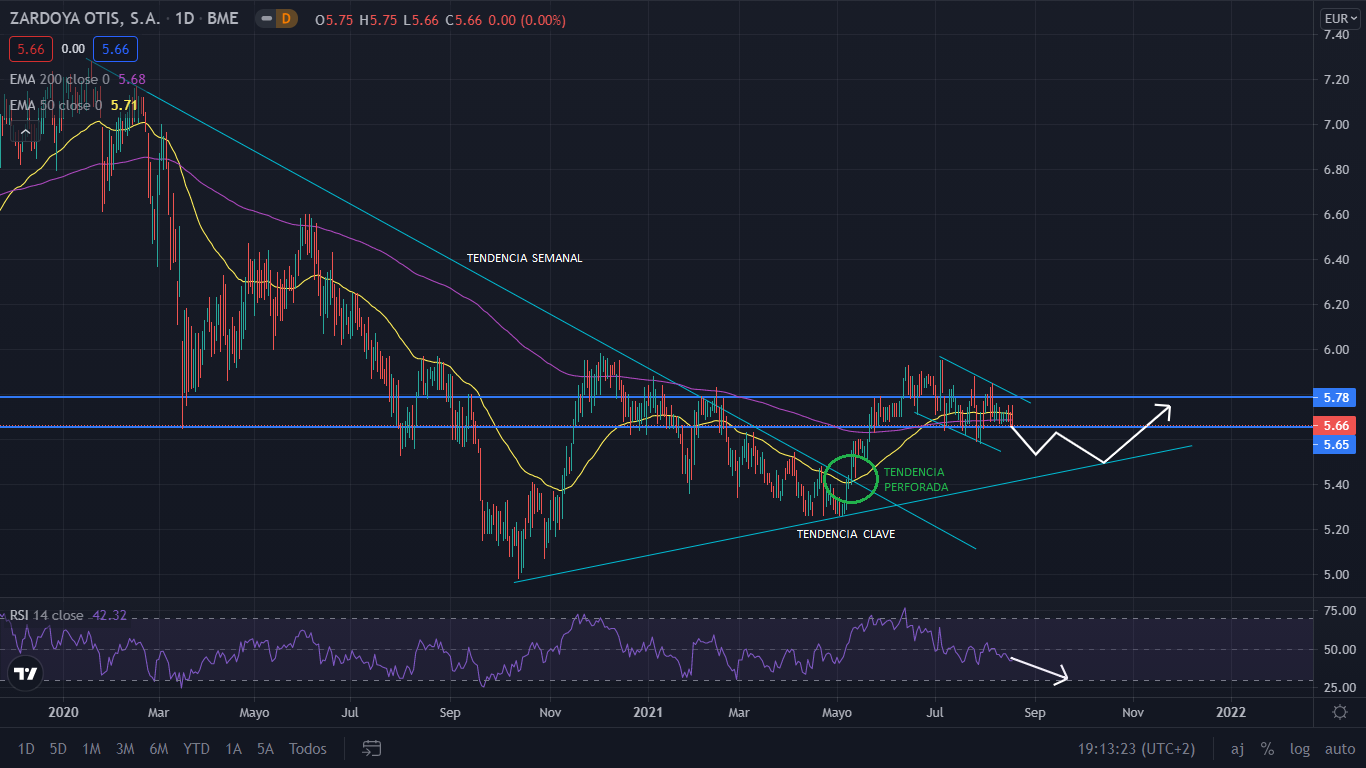Switch range to 6M
Viewport: 1366px width, 768px height.
(x=158, y=748)
